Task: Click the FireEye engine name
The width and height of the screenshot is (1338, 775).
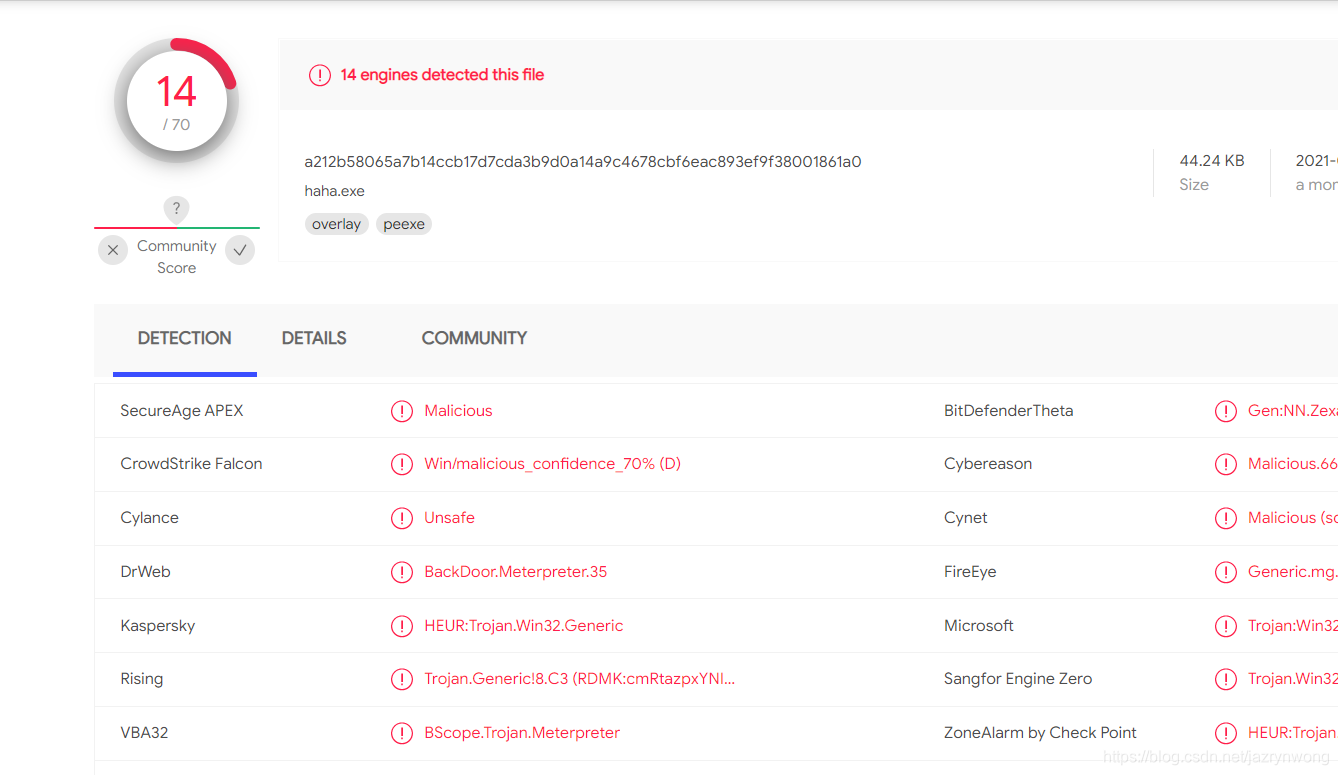Action: pyautogui.click(x=970, y=572)
